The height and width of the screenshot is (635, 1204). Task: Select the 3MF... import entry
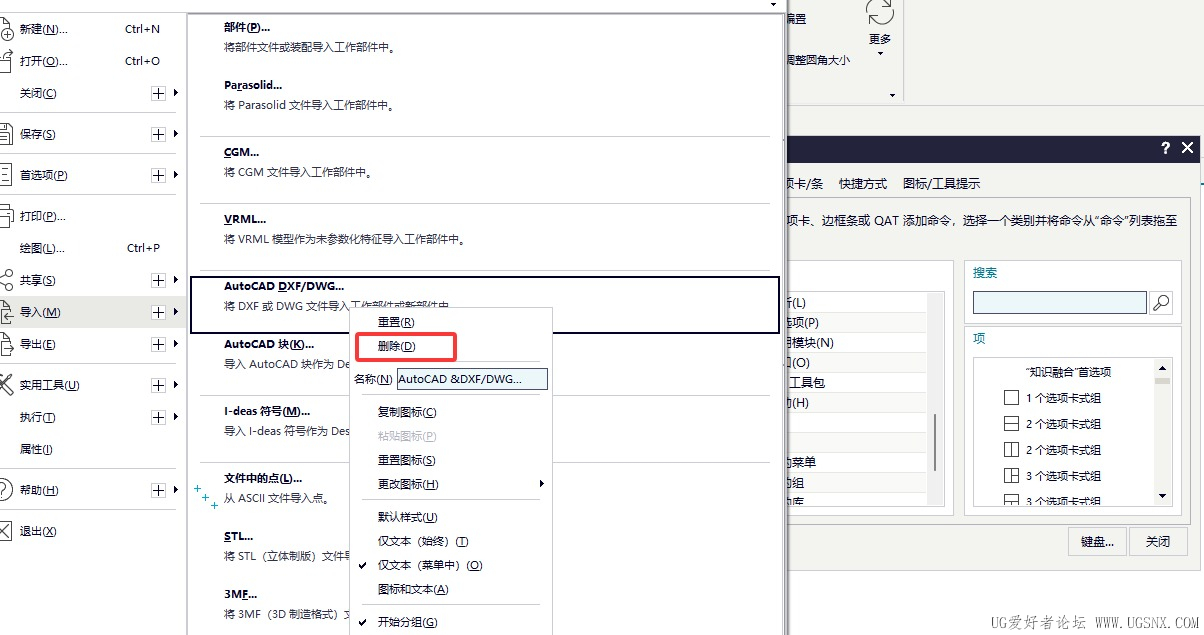240,594
